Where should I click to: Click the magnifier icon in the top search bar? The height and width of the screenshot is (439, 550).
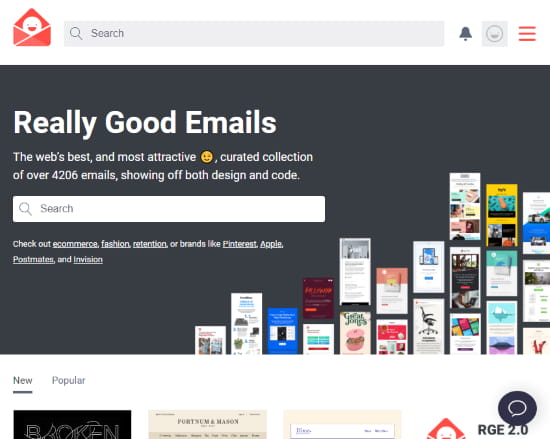76,33
